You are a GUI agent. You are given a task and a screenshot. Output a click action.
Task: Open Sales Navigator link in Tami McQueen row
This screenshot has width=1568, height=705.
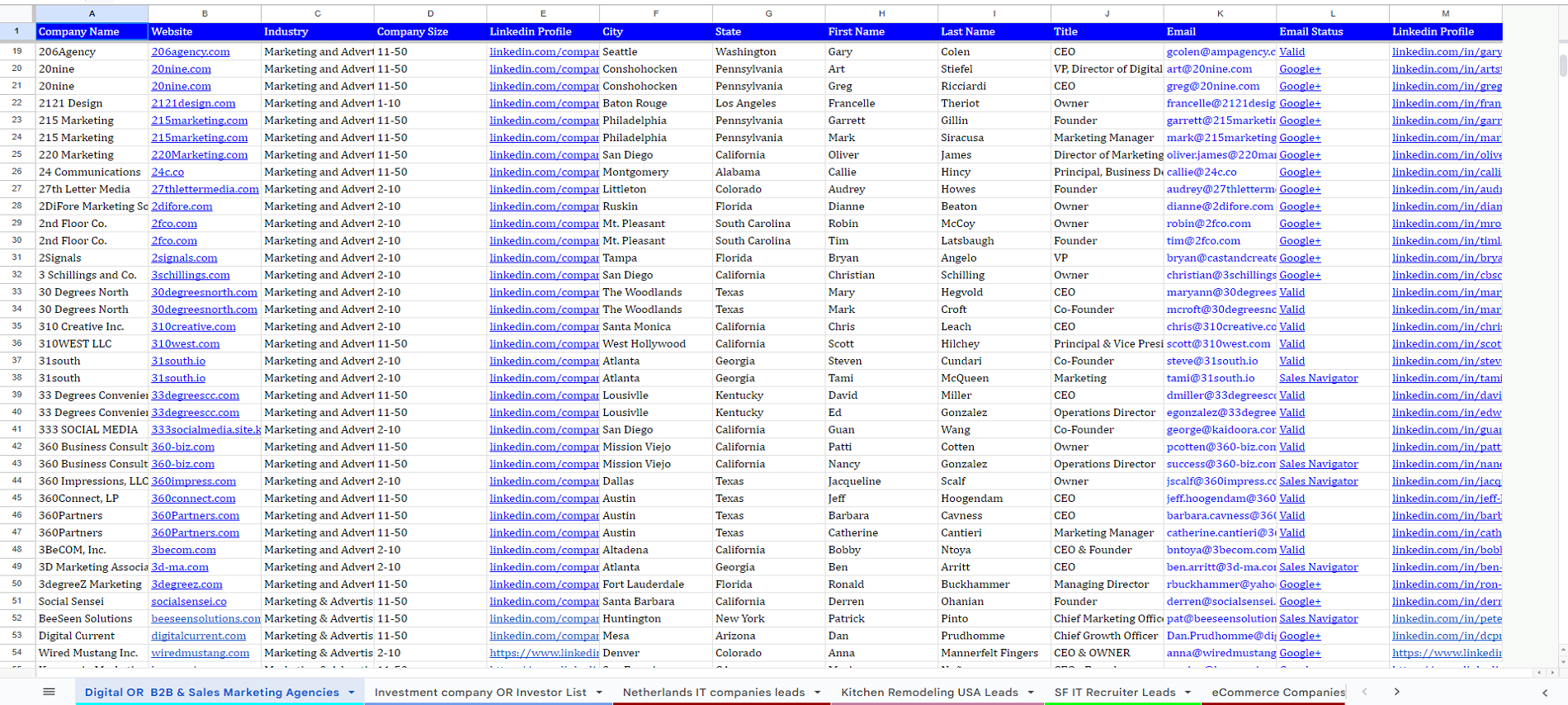[x=1318, y=378]
